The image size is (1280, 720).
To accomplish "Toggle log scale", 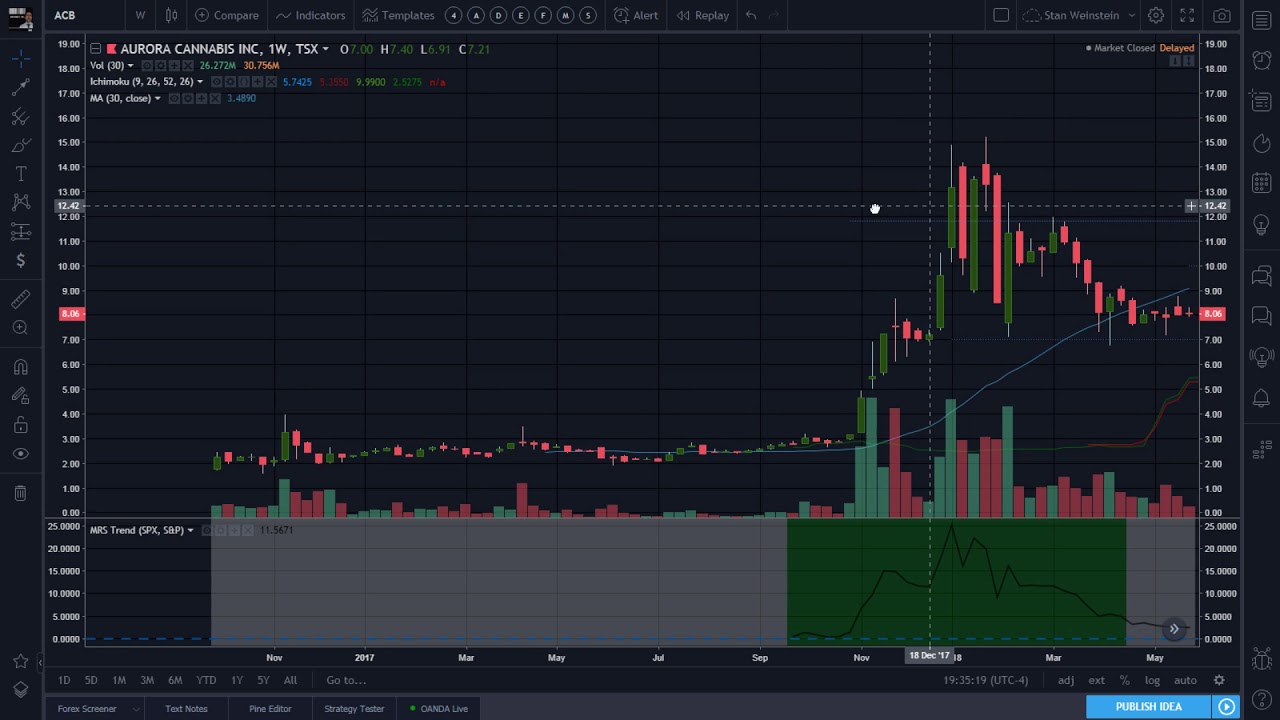I will (1152, 680).
